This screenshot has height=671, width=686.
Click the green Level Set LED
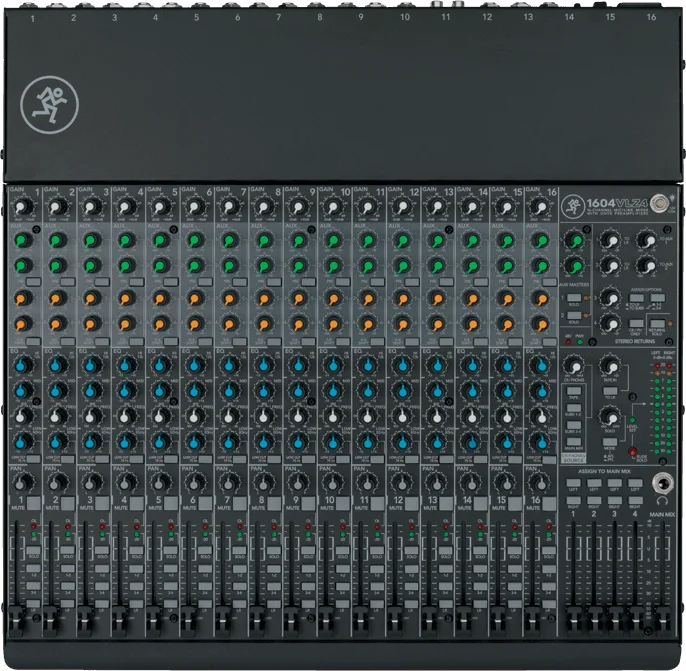point(632,420)
